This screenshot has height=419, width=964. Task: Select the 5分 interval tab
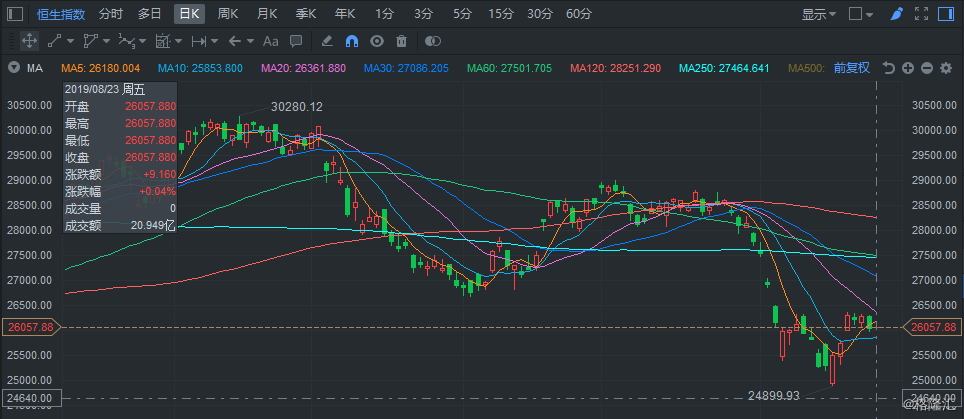pyautogui.click(x=462, y=14)
